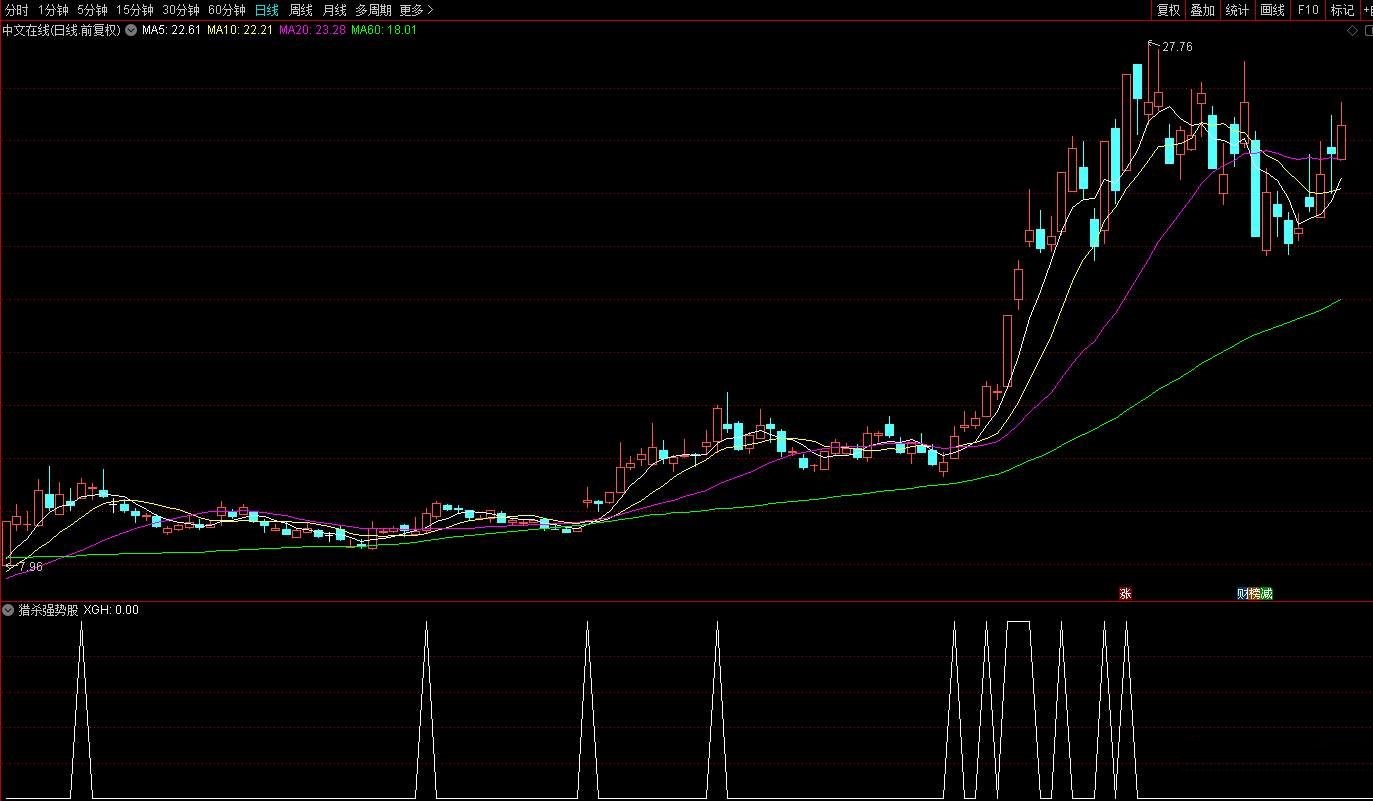This screenshot has width=1373, height=801.
Task: Click the 复权 button
Action: [1168, 10]
